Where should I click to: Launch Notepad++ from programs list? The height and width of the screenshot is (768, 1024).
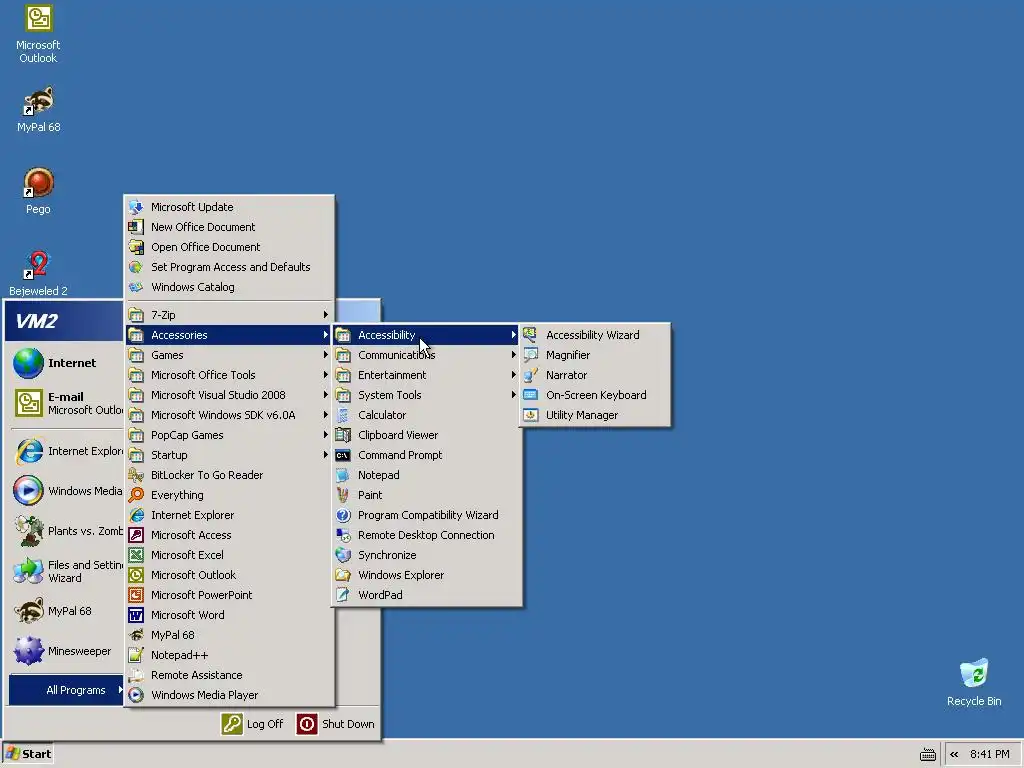click(229, 655)
